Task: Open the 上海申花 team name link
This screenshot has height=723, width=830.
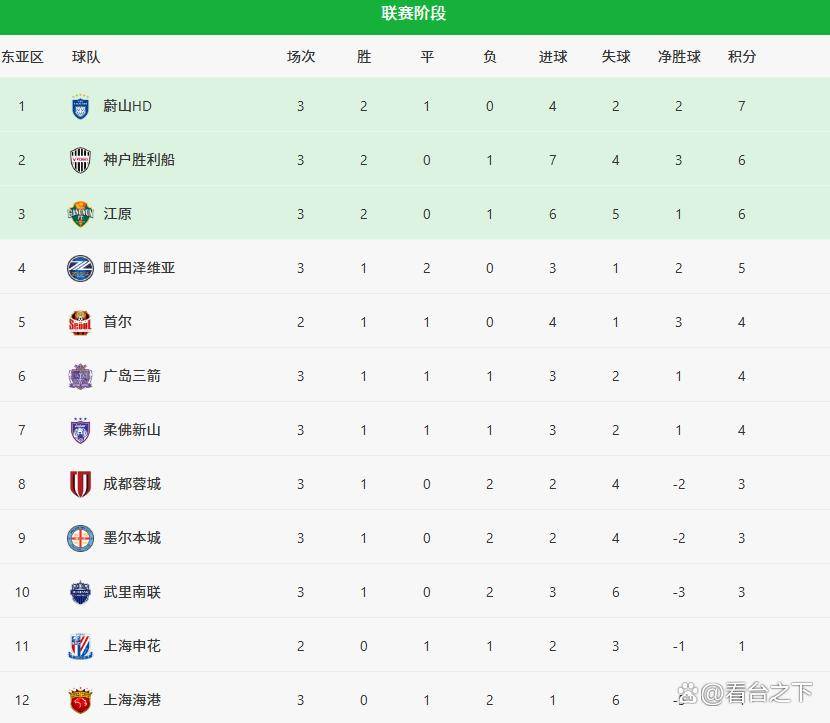Action: pos(132,646)
